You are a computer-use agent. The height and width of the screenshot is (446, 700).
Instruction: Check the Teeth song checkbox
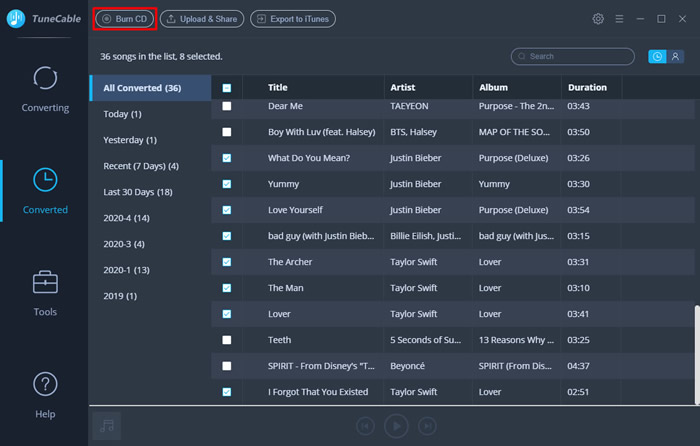pyautogui.click(x=227, y=340)
